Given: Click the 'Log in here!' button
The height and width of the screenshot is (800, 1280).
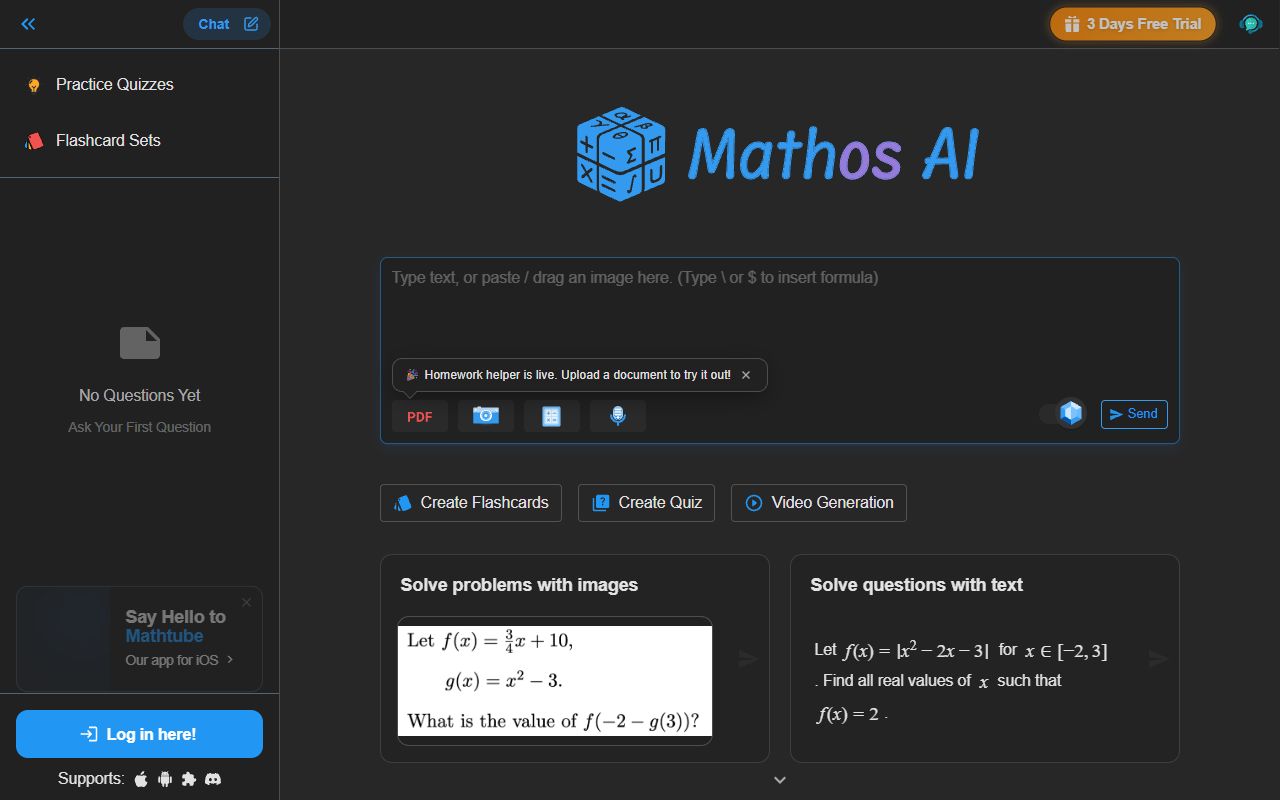Looking at the screenshot, I should [x=139, y=733].
